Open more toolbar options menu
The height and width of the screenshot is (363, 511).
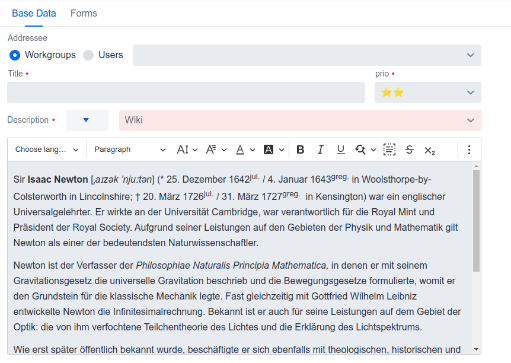[x=469, y=150]
